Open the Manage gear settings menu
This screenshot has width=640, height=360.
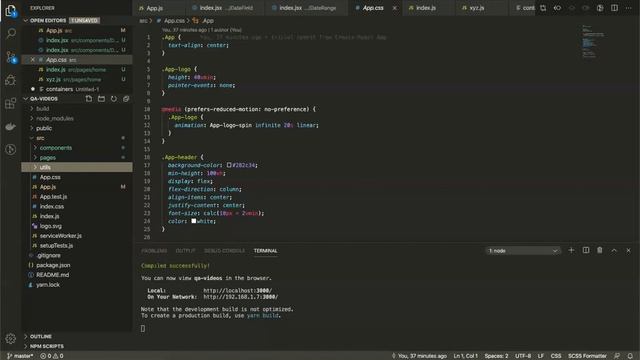11,338
